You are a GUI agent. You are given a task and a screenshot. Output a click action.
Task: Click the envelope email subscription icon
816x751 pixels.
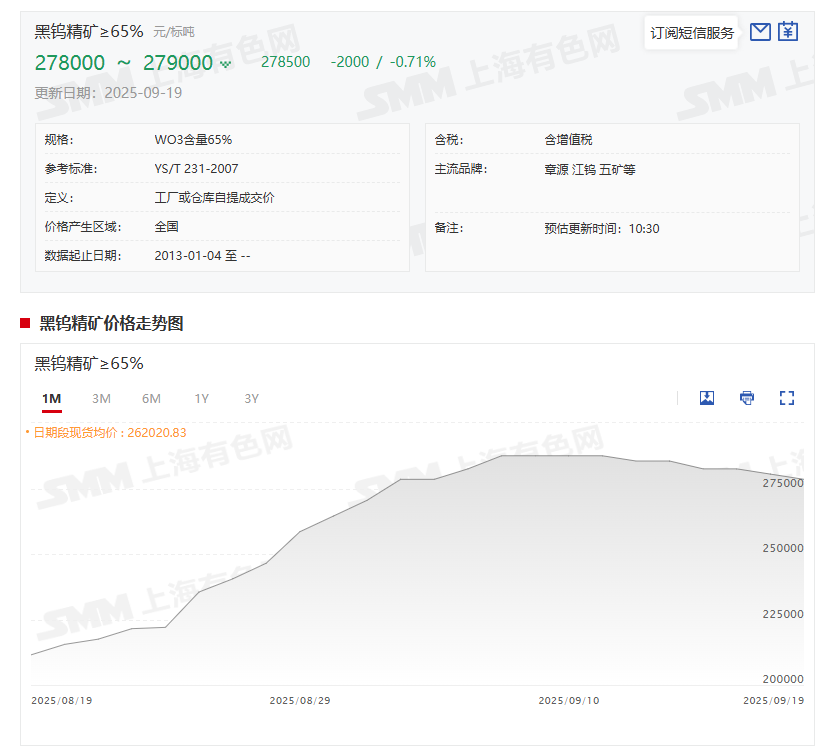pyautogui.click(x=760, y=32)
